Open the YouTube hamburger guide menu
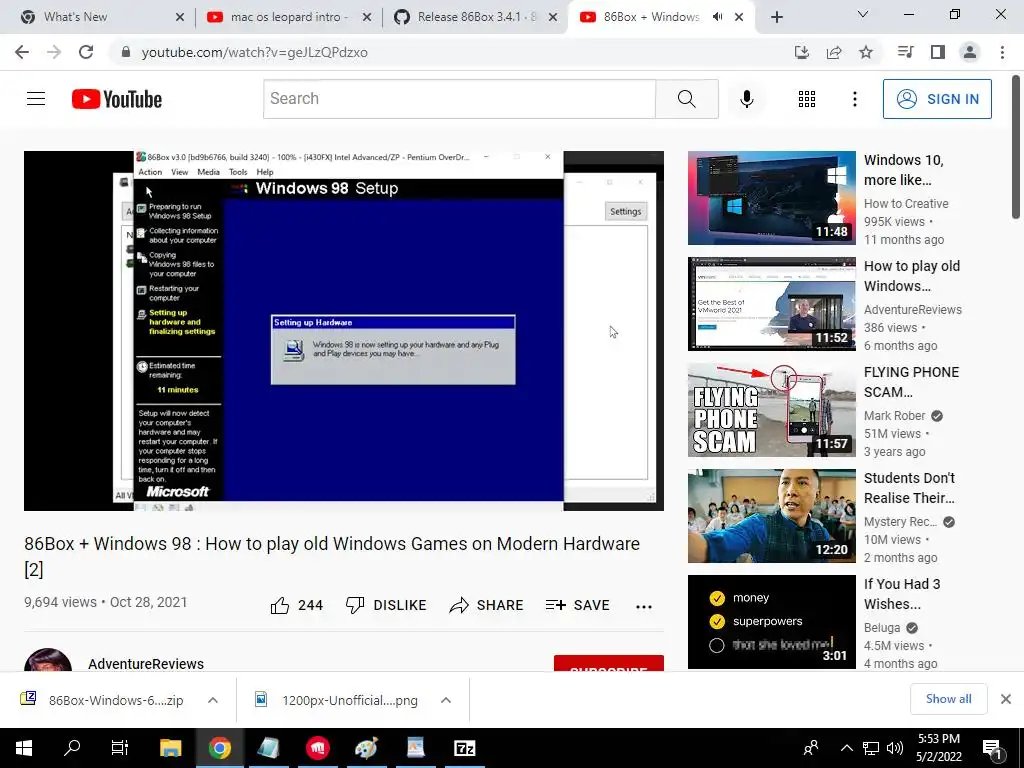 (36, 99)
